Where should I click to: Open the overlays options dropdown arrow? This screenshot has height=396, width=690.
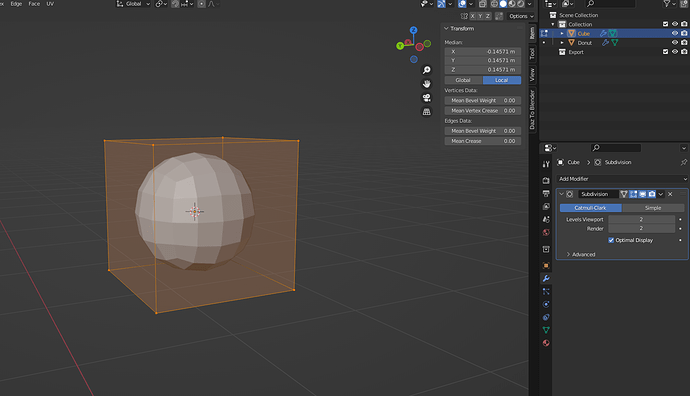(470, 4)
